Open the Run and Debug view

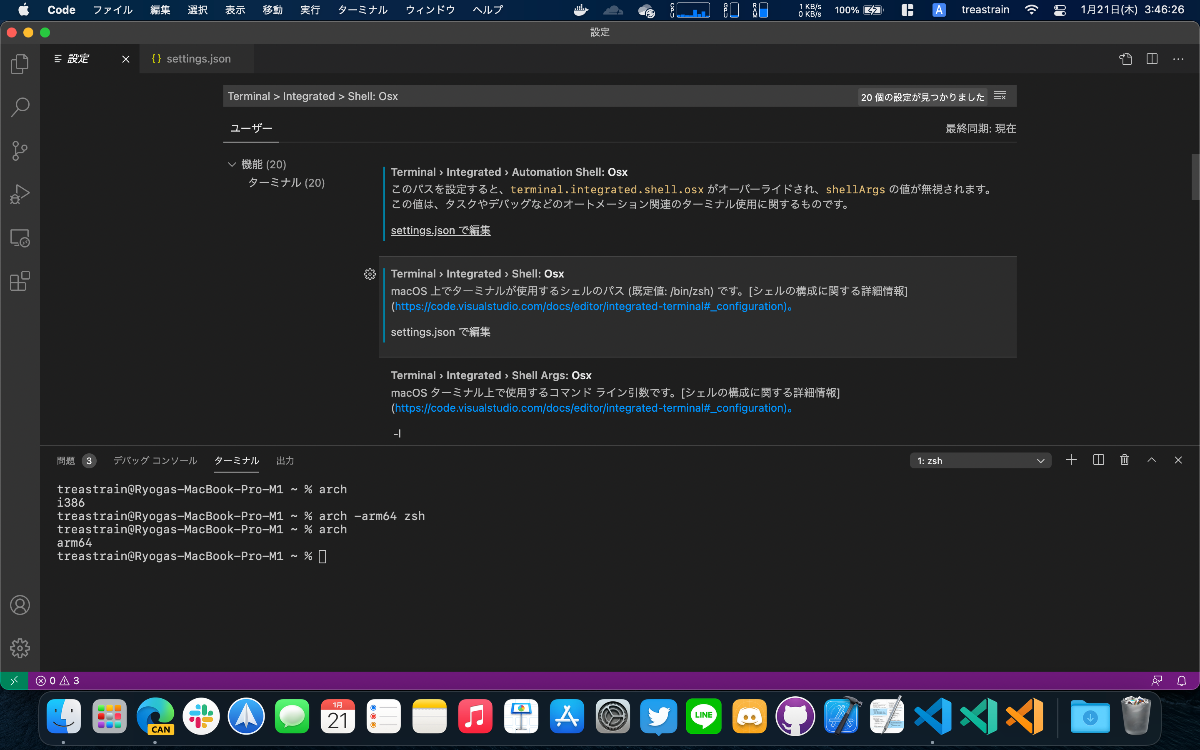19,194
